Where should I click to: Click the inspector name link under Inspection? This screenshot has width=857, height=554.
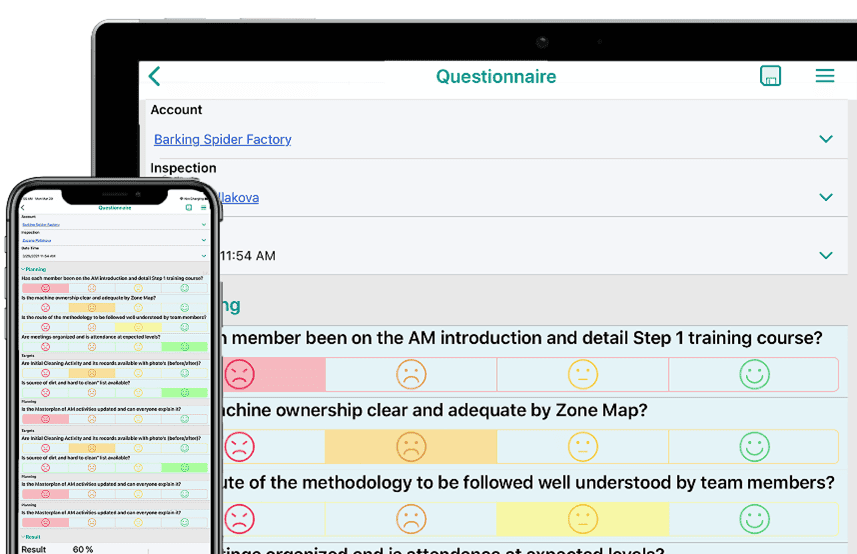pos(240,197)
